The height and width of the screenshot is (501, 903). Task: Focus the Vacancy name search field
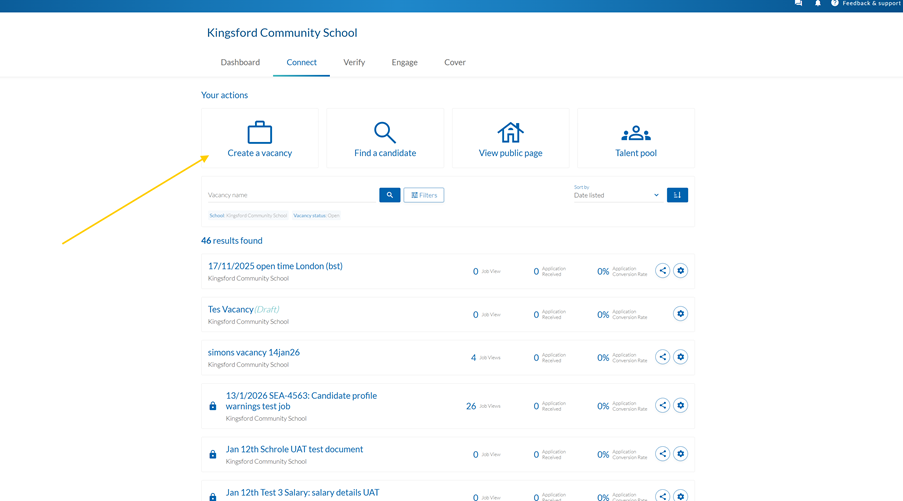(291, 195)
